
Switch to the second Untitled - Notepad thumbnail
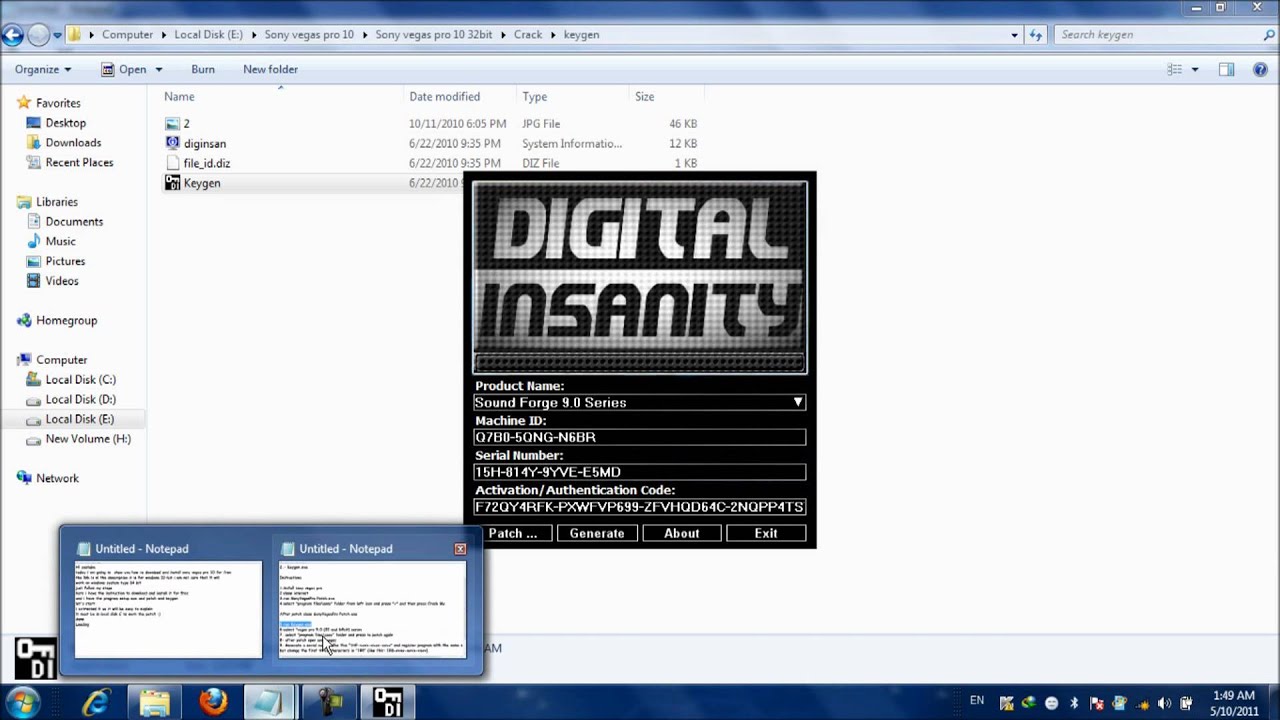[x=372, y=600]
